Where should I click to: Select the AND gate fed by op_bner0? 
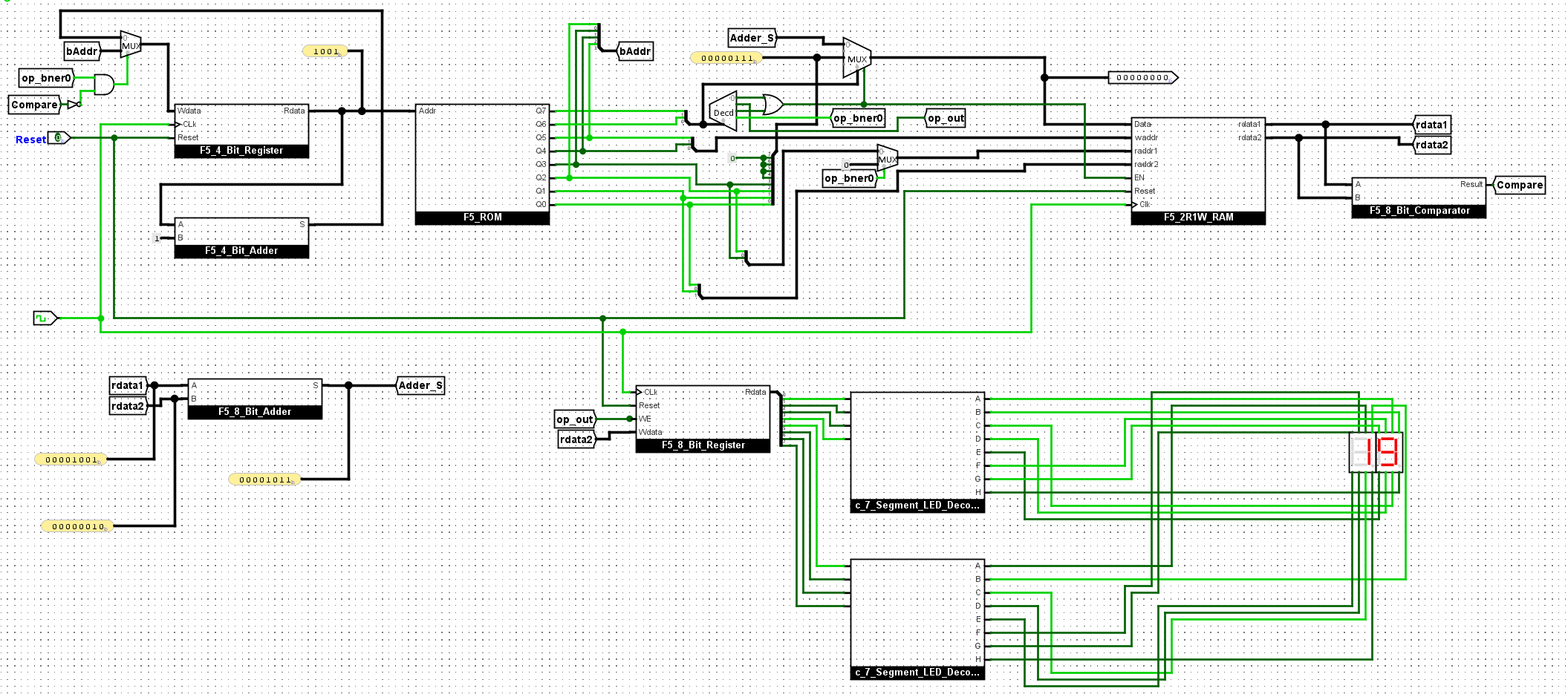click(x=103, y=85)
